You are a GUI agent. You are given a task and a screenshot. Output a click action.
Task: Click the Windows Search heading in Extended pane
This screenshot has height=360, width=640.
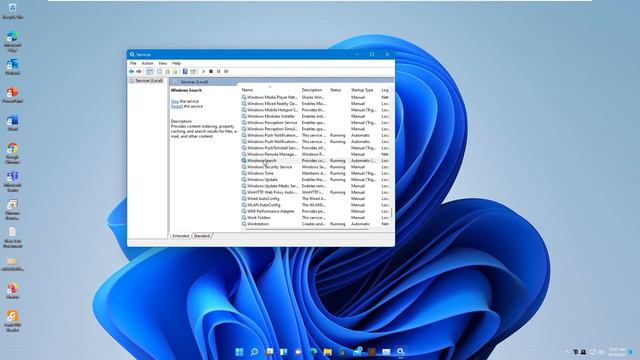coord(186,90)
